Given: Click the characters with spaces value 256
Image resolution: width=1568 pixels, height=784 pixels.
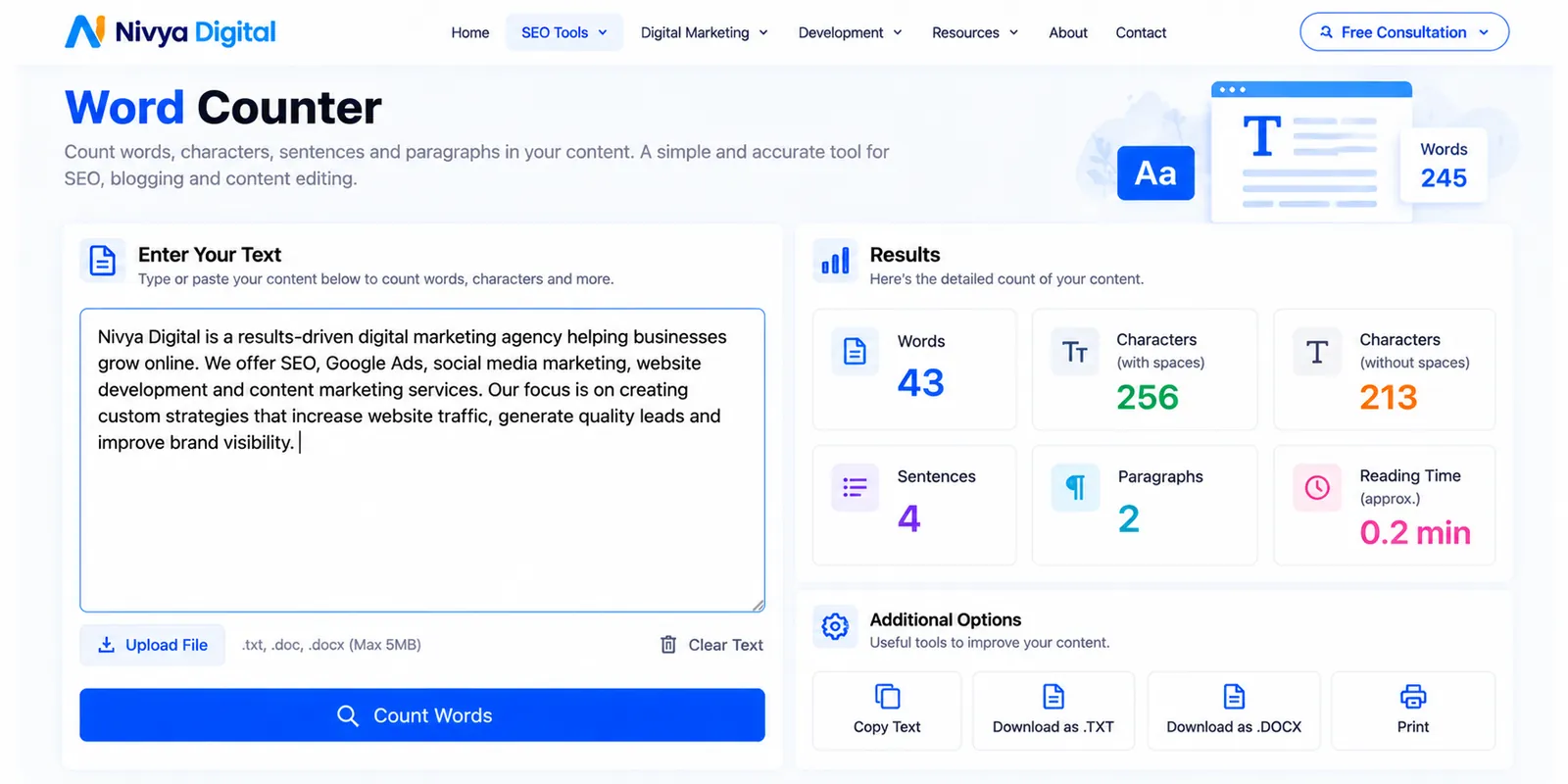Looking at the screenshot, I should 1148,397.
